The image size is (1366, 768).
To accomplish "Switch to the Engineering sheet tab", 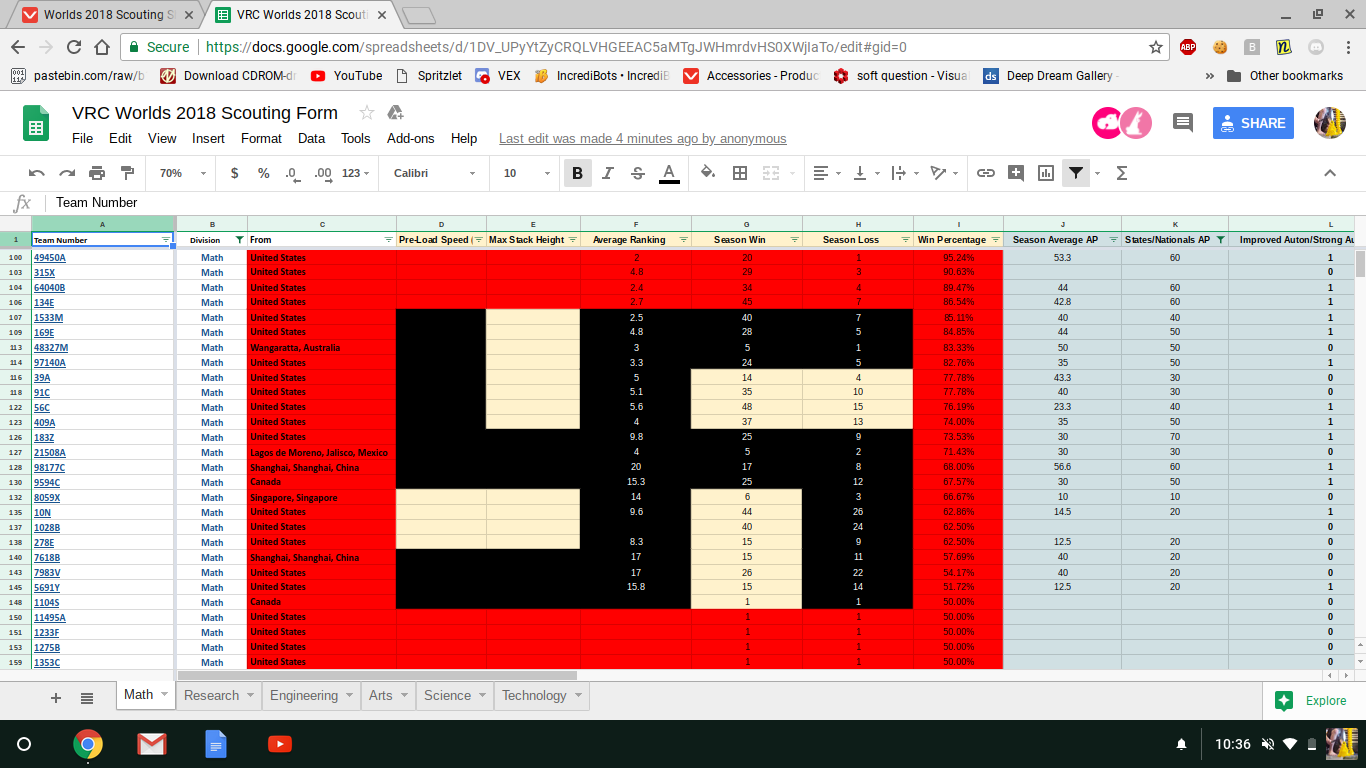I will click(x=306, y=695).
